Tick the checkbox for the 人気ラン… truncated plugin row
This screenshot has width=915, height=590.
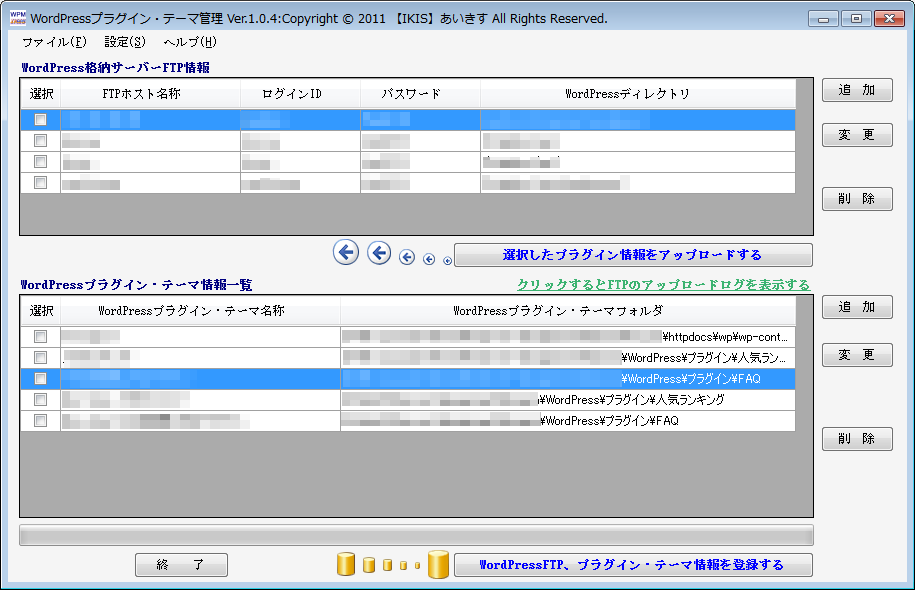40,358
